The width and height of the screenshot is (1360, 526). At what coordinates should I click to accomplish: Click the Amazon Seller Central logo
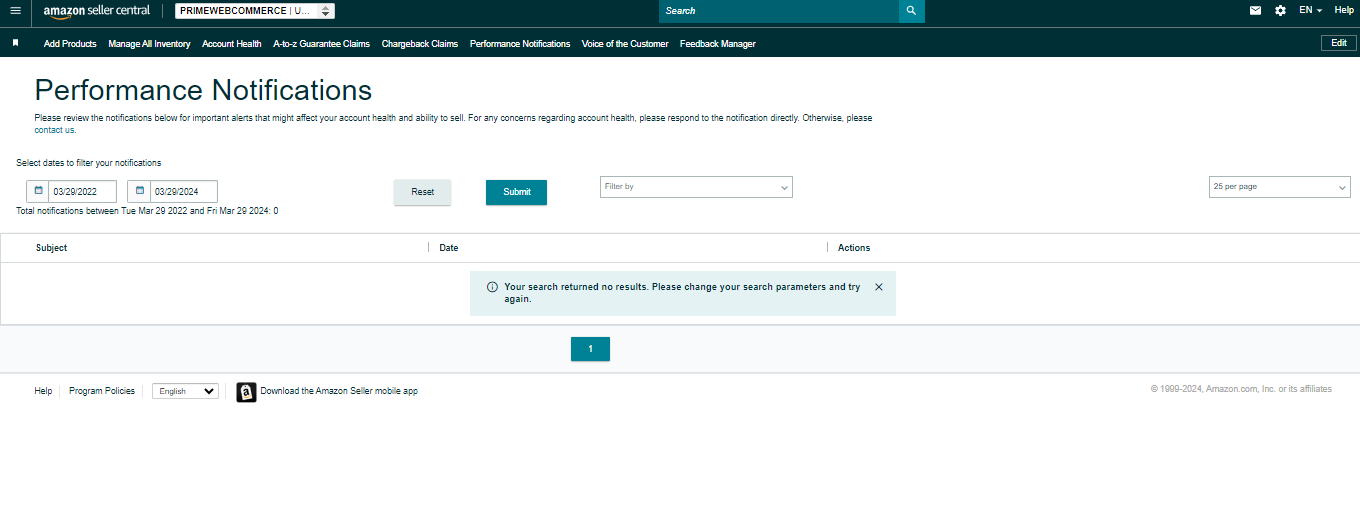coord(96,11)
